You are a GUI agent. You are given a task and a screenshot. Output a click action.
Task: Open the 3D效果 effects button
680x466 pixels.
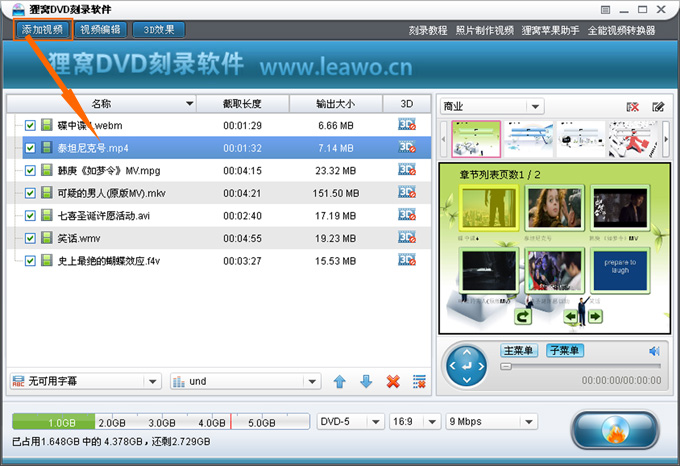tap(159, 29)
